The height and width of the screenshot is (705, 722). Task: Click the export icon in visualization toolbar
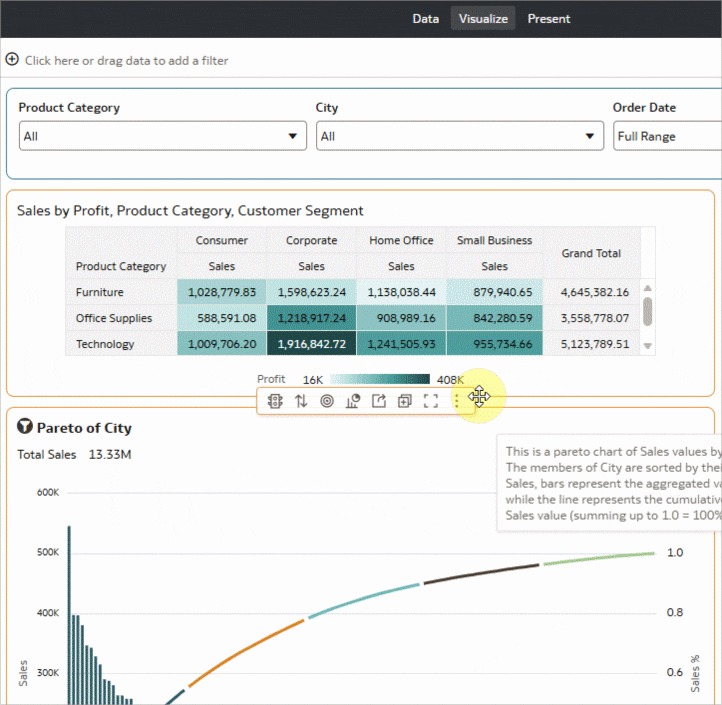point(379,401)
